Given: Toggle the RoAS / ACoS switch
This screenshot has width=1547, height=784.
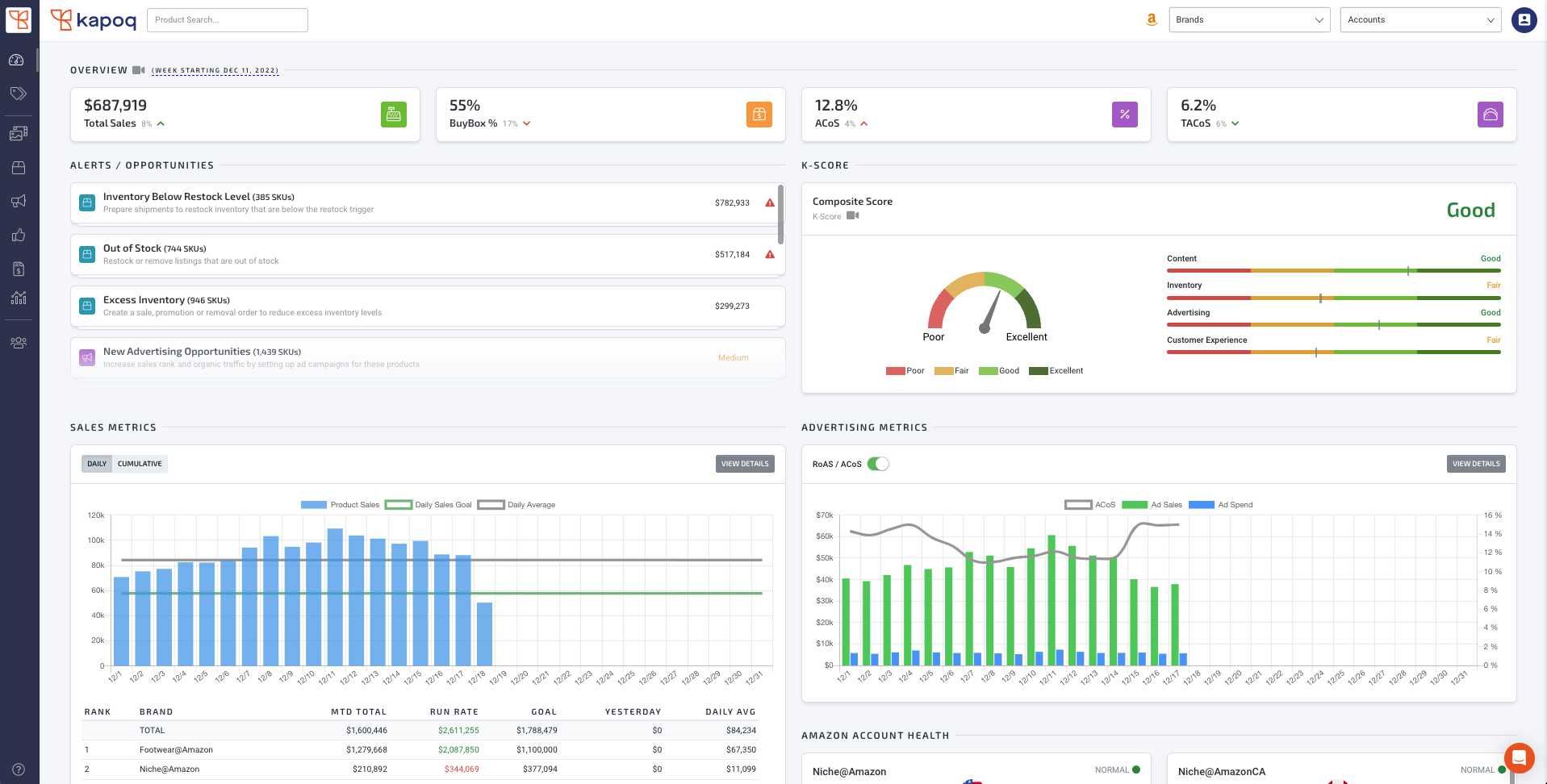Looking at the screenshot, I should pos(878,464).
